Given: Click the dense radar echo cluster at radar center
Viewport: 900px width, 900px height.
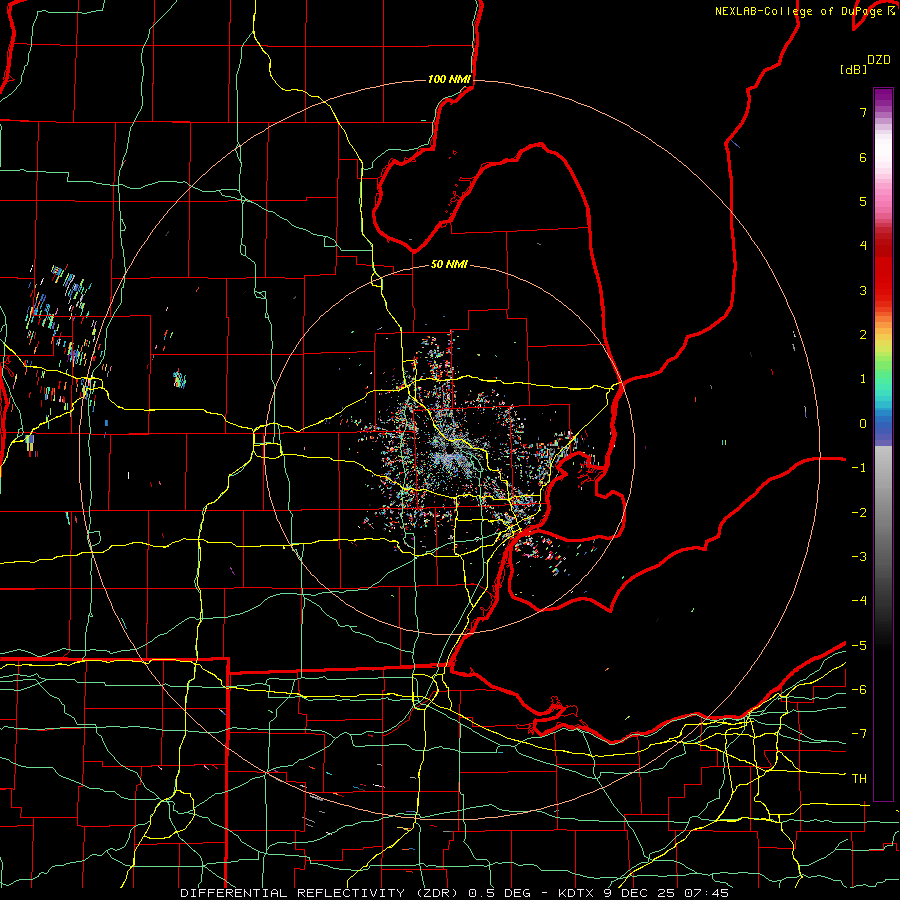Looking at the screenshot, I should pos(451,453).
